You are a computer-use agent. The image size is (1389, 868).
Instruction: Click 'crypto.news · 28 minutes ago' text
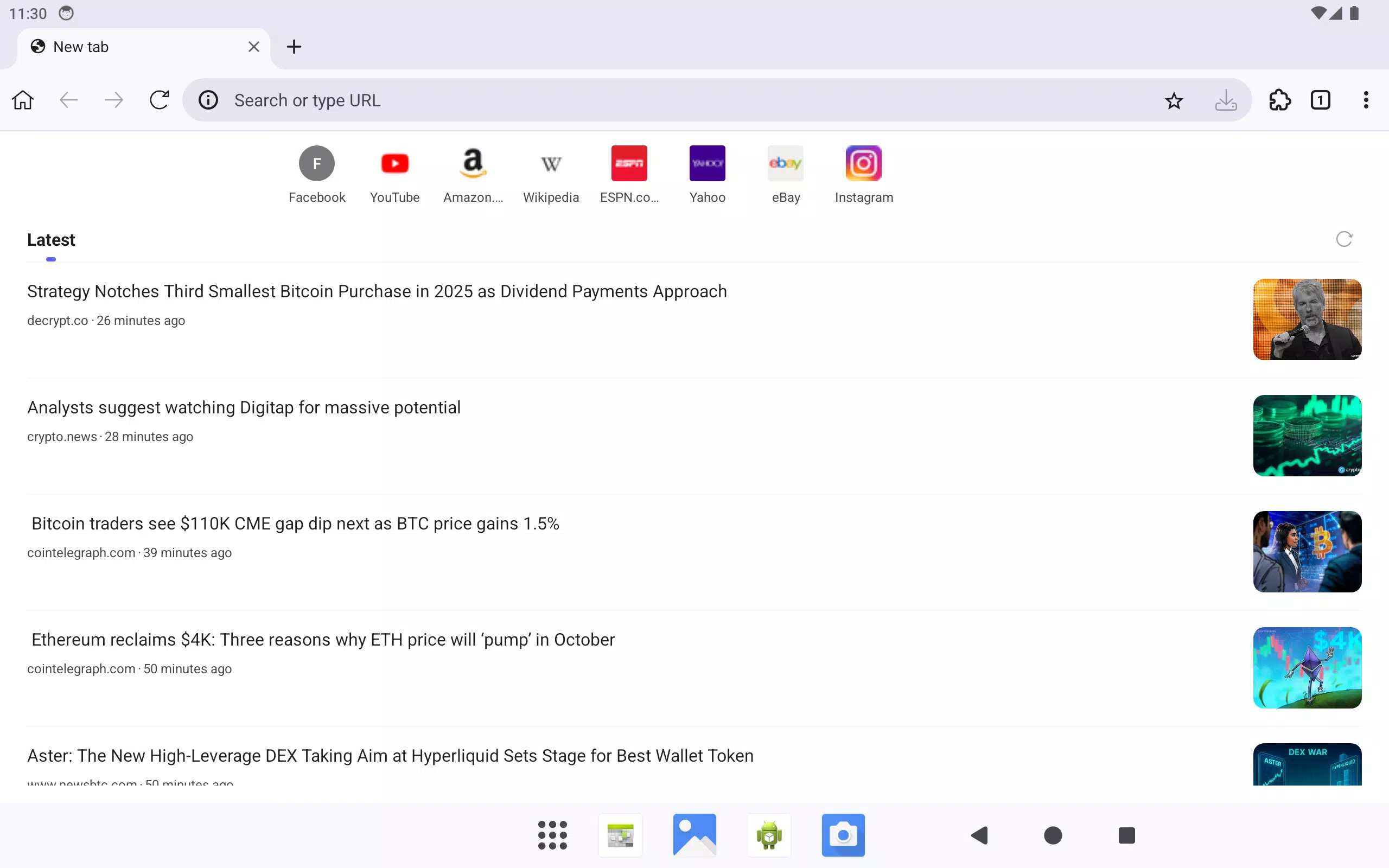(x=110, y=437)
